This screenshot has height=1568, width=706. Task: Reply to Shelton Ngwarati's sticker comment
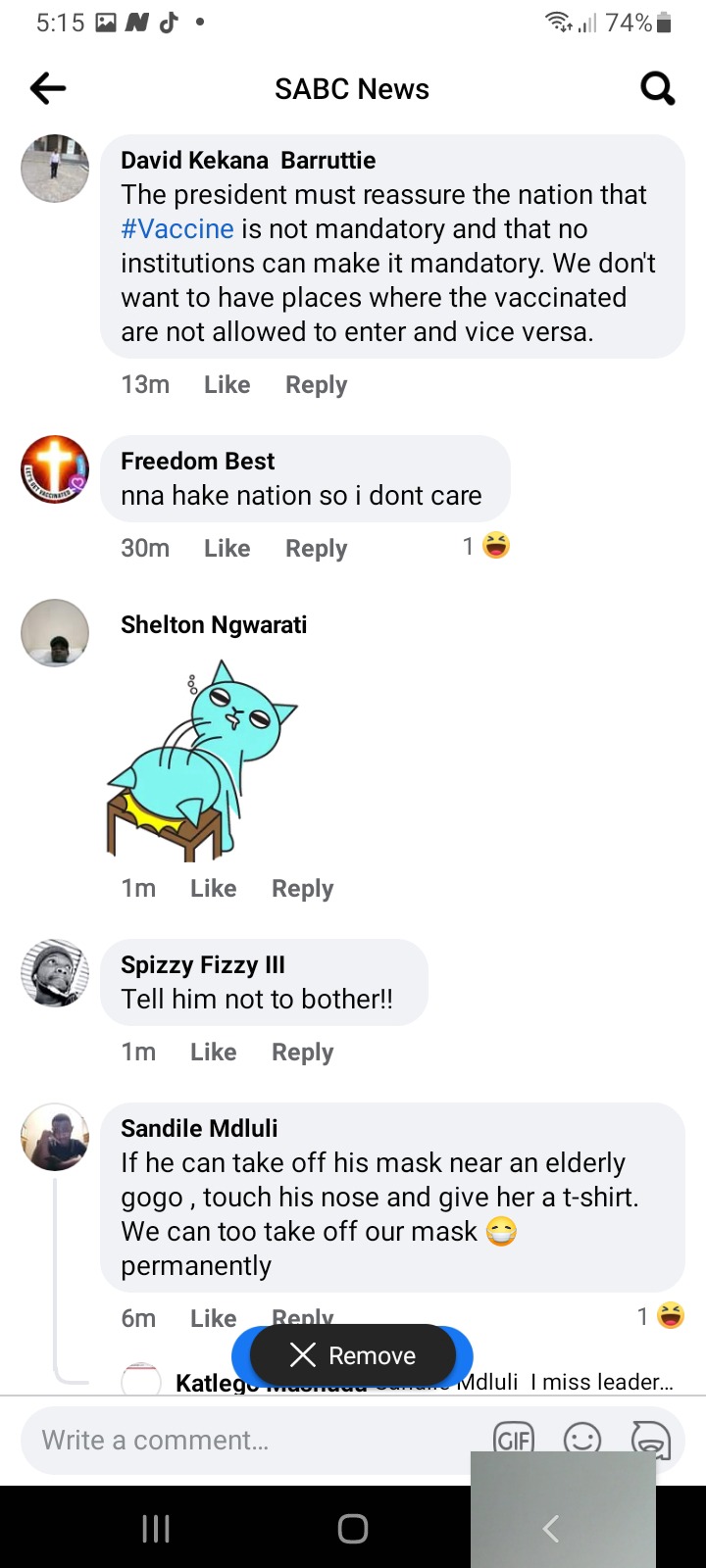302,888
